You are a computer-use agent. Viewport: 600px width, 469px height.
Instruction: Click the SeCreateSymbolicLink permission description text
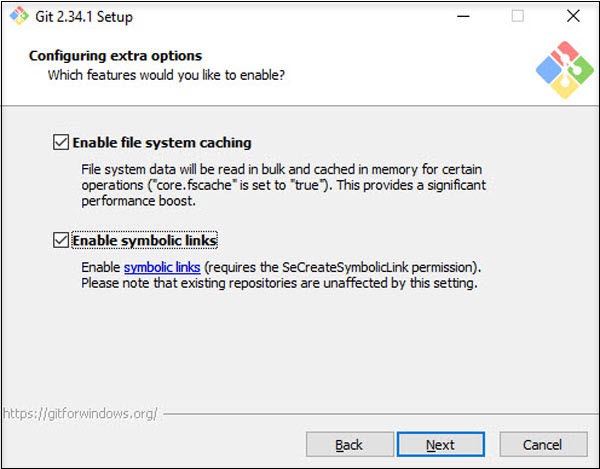pyautogui.click(x=342, y=268)
